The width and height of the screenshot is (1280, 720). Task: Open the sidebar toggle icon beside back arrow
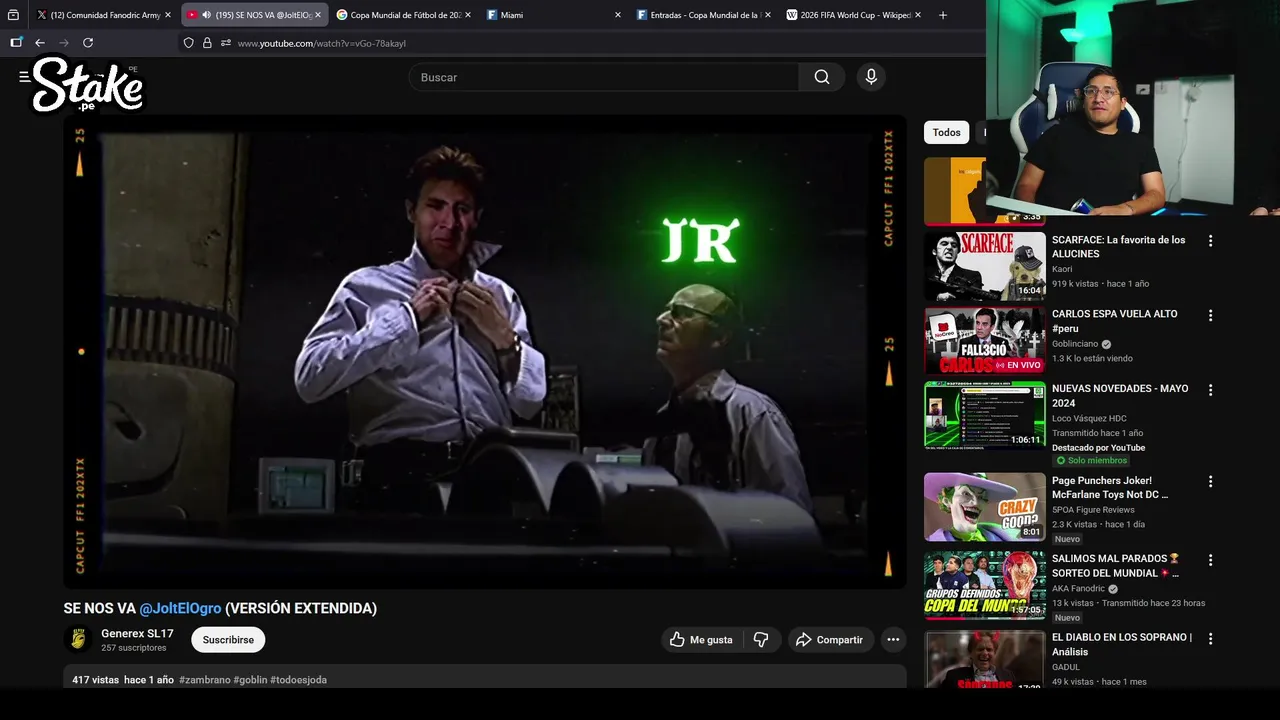[16, 42]
